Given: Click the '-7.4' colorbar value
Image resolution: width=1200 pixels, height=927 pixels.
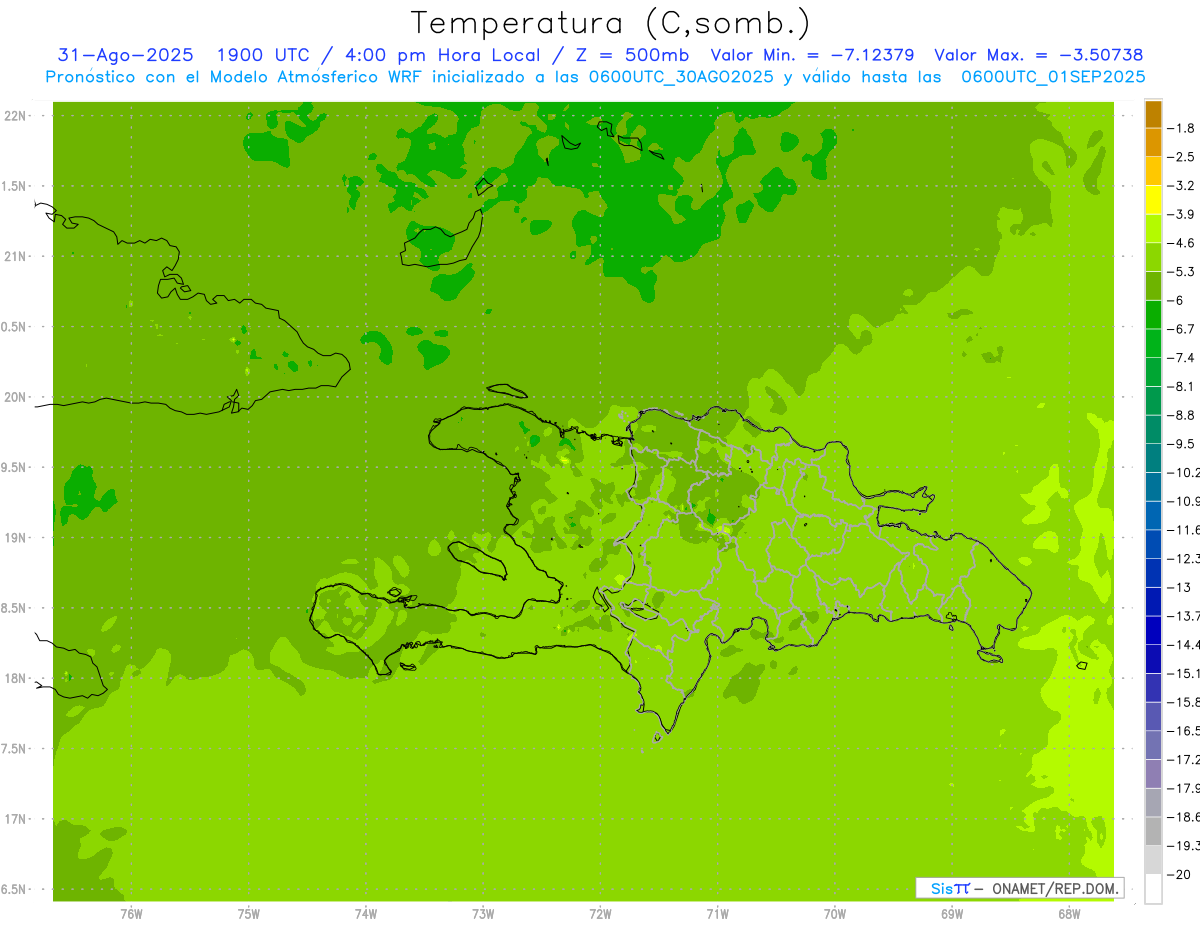Looking at the screenshot, I should coord(1183,357).
